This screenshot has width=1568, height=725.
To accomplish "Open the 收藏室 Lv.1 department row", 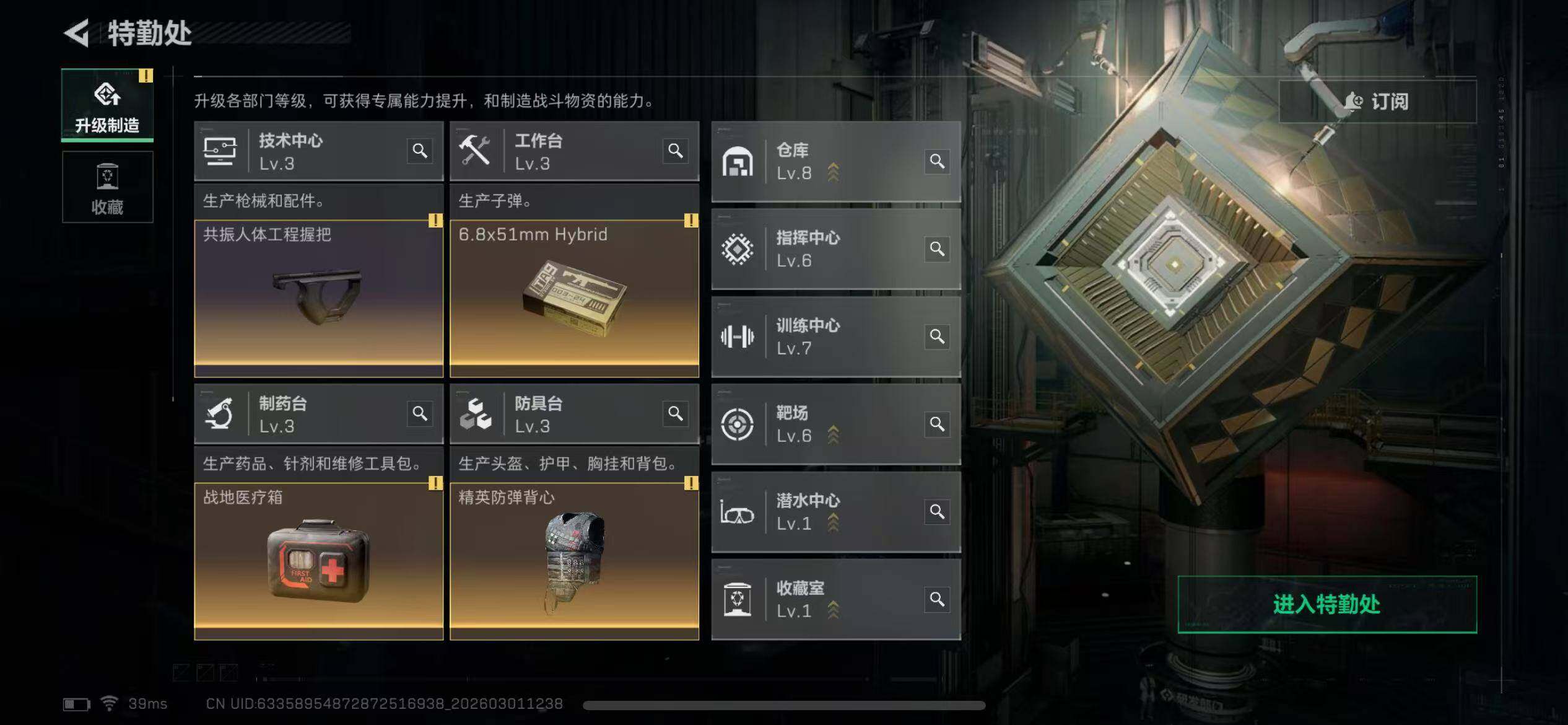I will 836,599.
